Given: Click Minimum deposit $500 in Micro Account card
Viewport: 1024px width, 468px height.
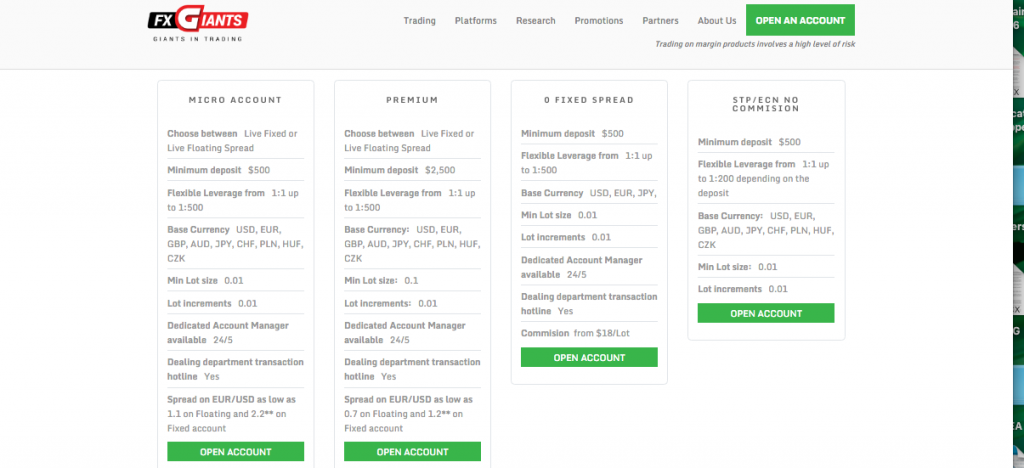Looking at the screenshot, I should click(x=219, y=170).
